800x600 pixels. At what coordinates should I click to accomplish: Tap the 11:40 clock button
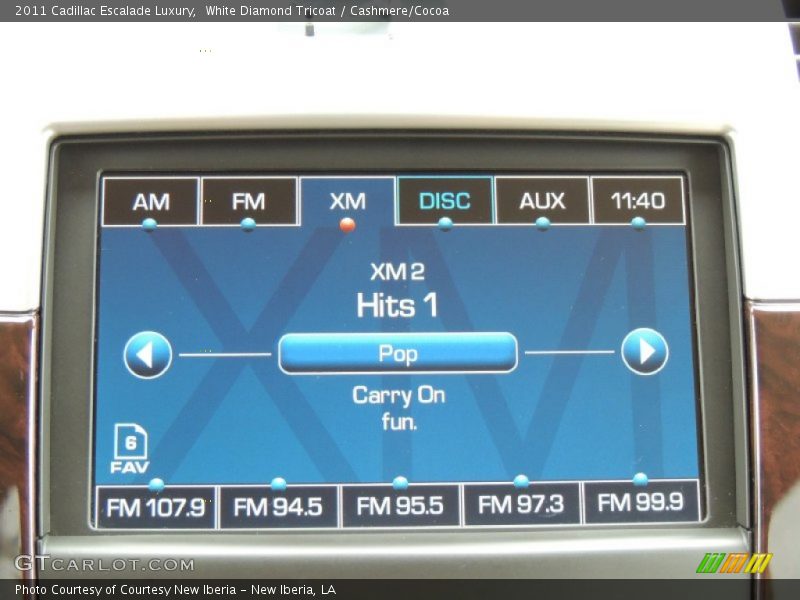pos(638,200)
